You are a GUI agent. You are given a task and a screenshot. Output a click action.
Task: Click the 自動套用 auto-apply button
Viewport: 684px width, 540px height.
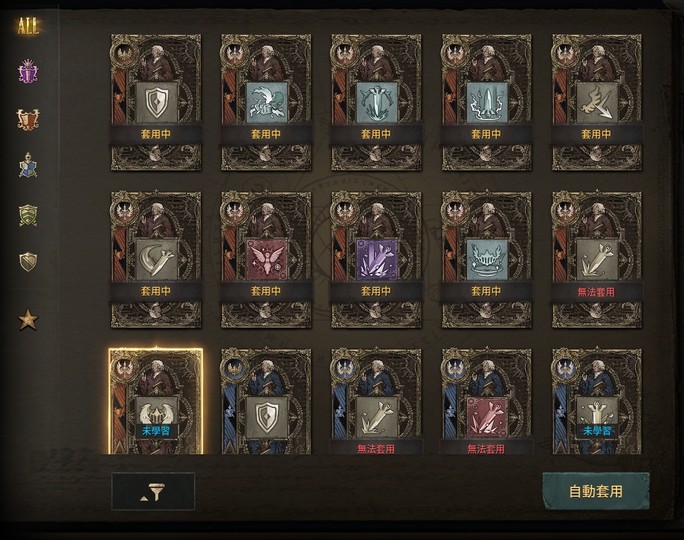tap(596, 491)
